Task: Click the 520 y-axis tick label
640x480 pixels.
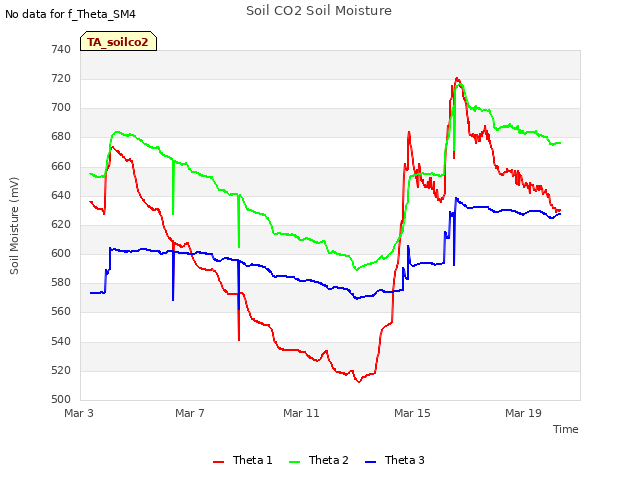Action: click(x=61, y=370)
